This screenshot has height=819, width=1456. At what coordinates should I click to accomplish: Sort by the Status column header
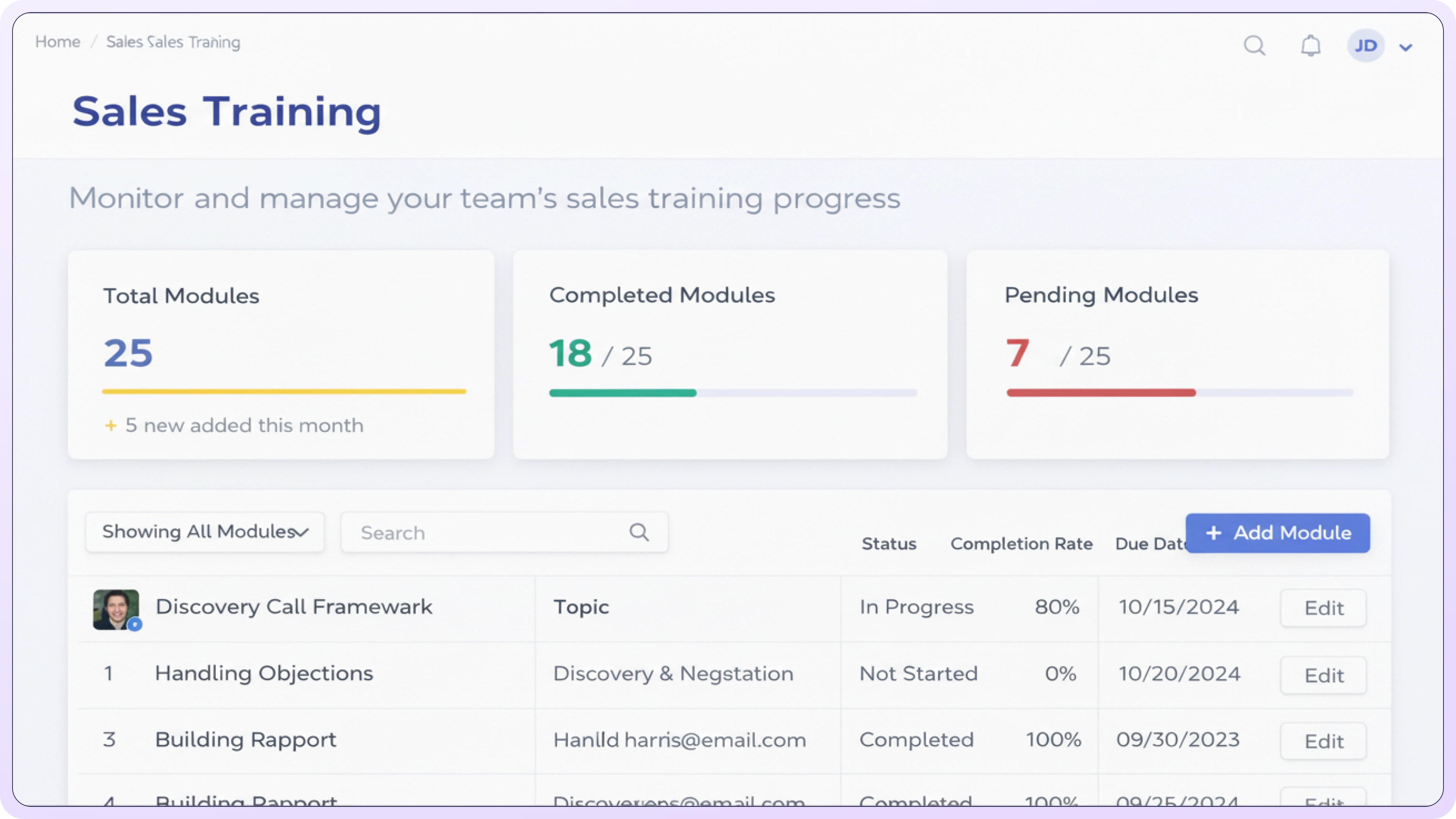889,543
